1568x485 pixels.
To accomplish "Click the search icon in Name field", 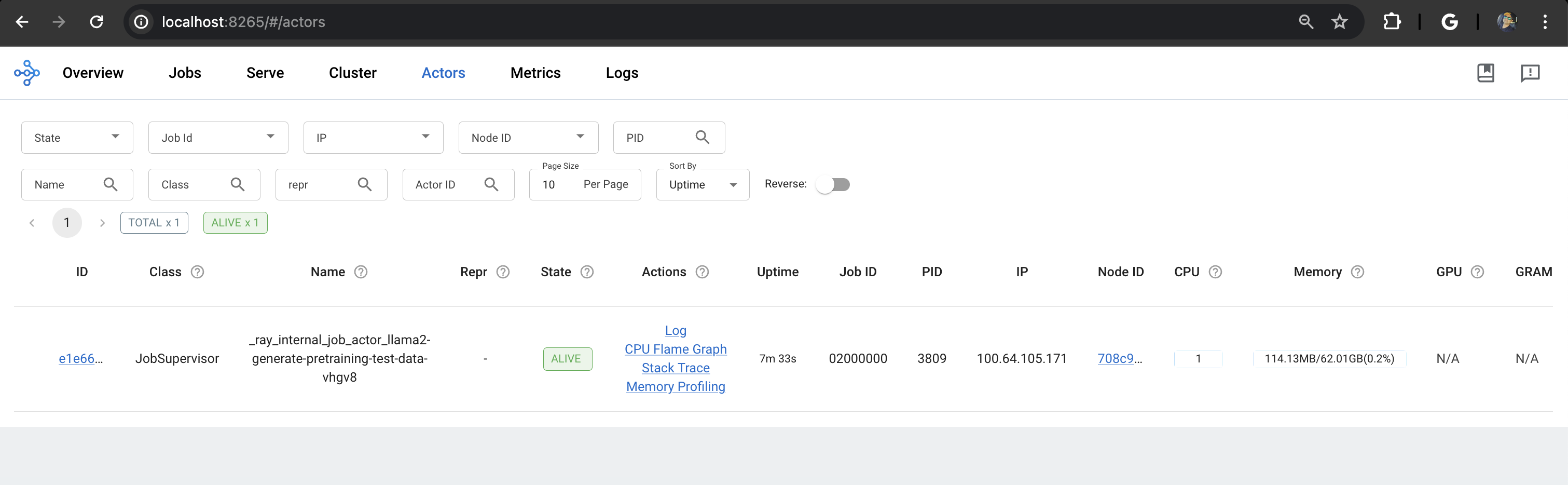I will tap(110, 184).
